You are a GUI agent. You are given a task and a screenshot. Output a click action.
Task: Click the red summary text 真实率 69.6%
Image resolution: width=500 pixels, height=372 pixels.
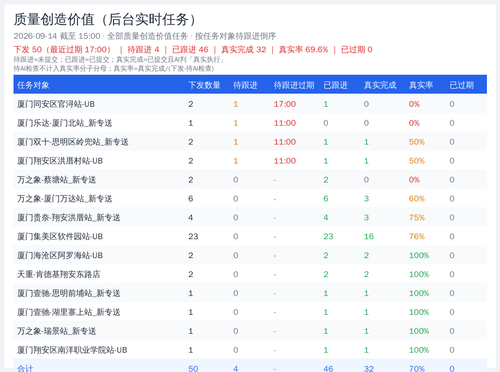[303, 50]
